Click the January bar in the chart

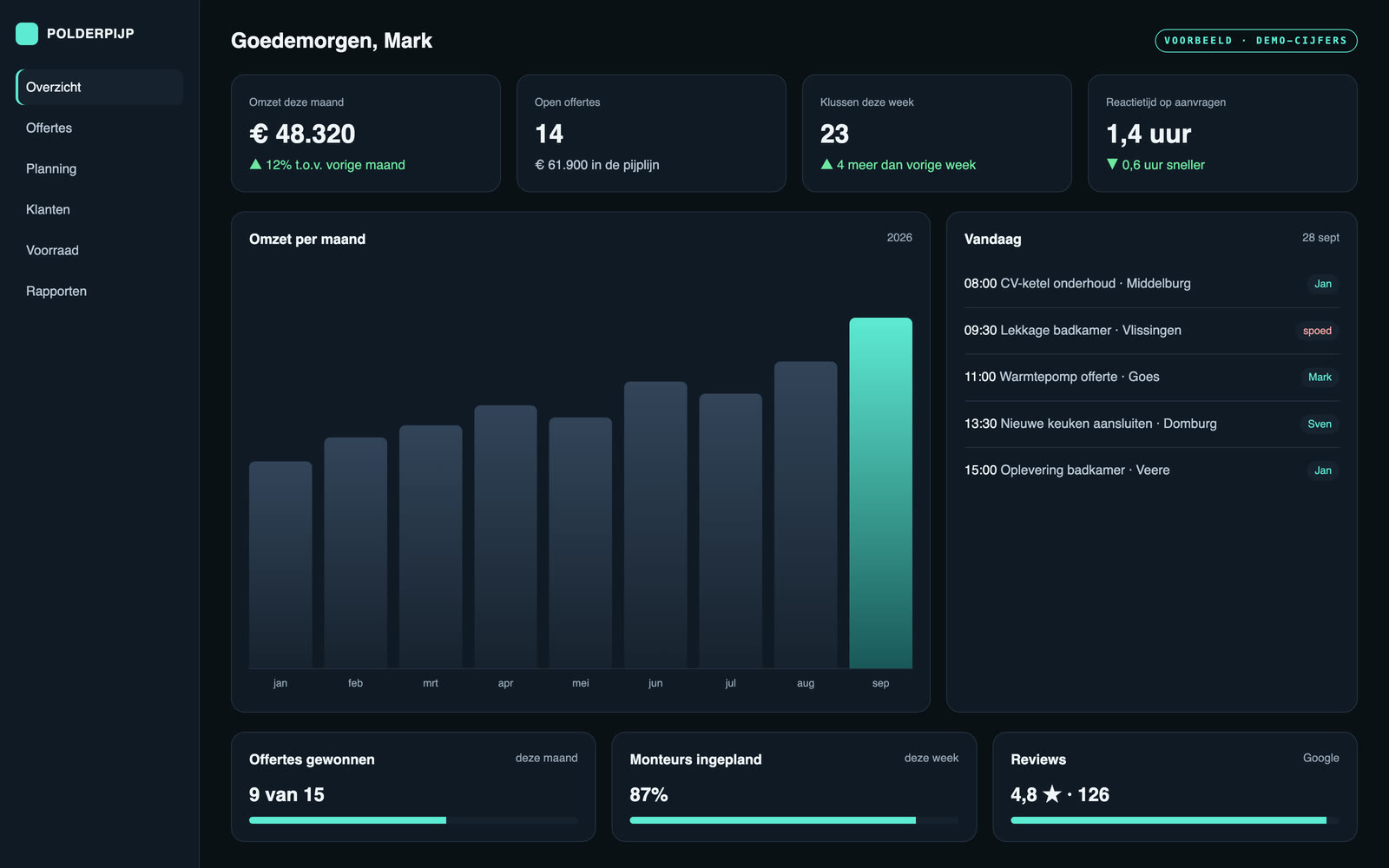click(x=280, y=565)
